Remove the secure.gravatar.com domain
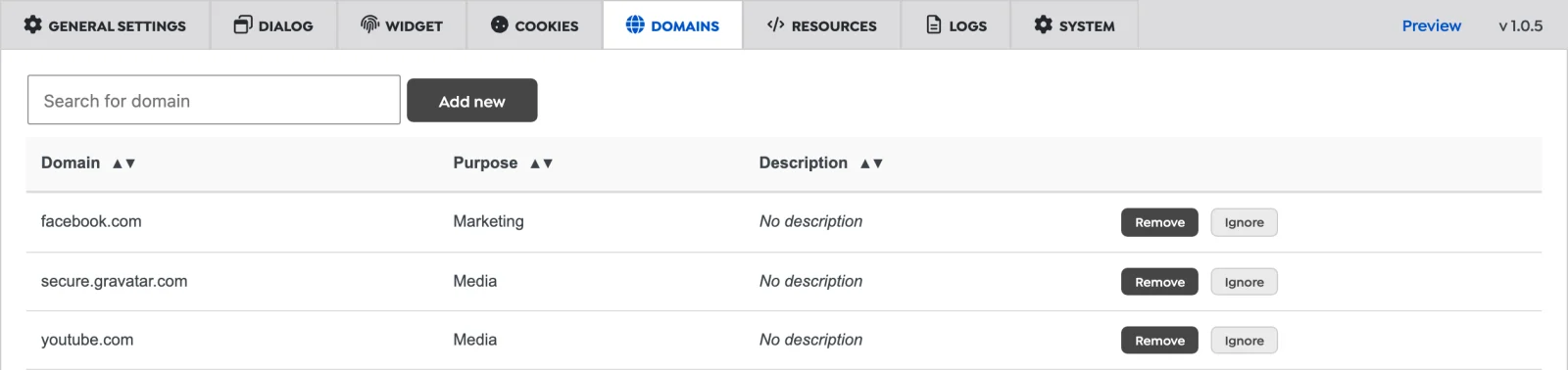 (1159, 282)
